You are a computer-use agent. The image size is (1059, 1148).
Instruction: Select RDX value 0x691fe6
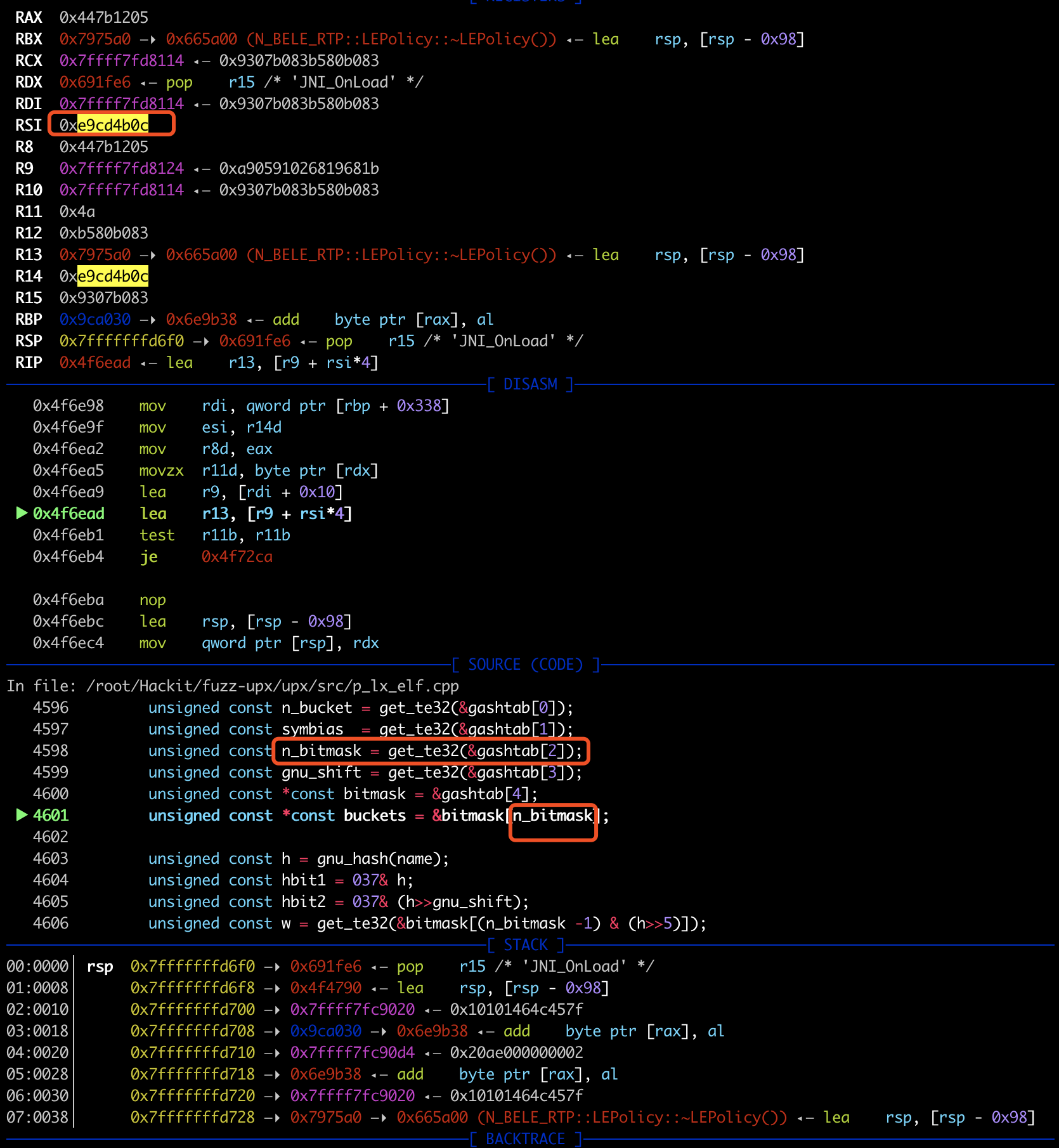95,82
